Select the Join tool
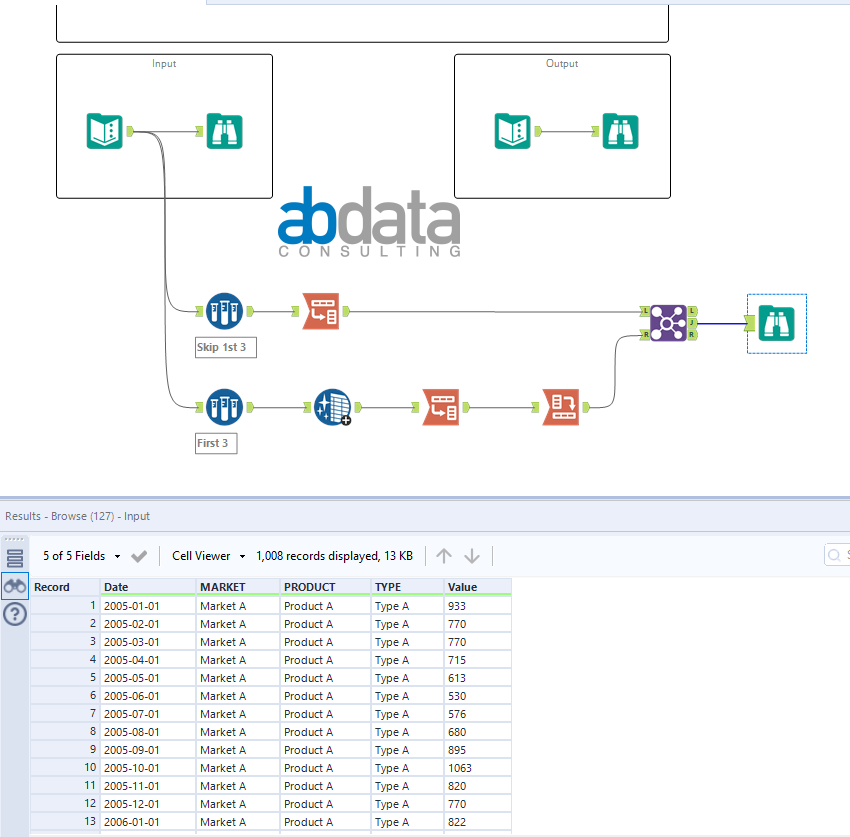This screenshot has width=850, height=837. coord(668,323)
